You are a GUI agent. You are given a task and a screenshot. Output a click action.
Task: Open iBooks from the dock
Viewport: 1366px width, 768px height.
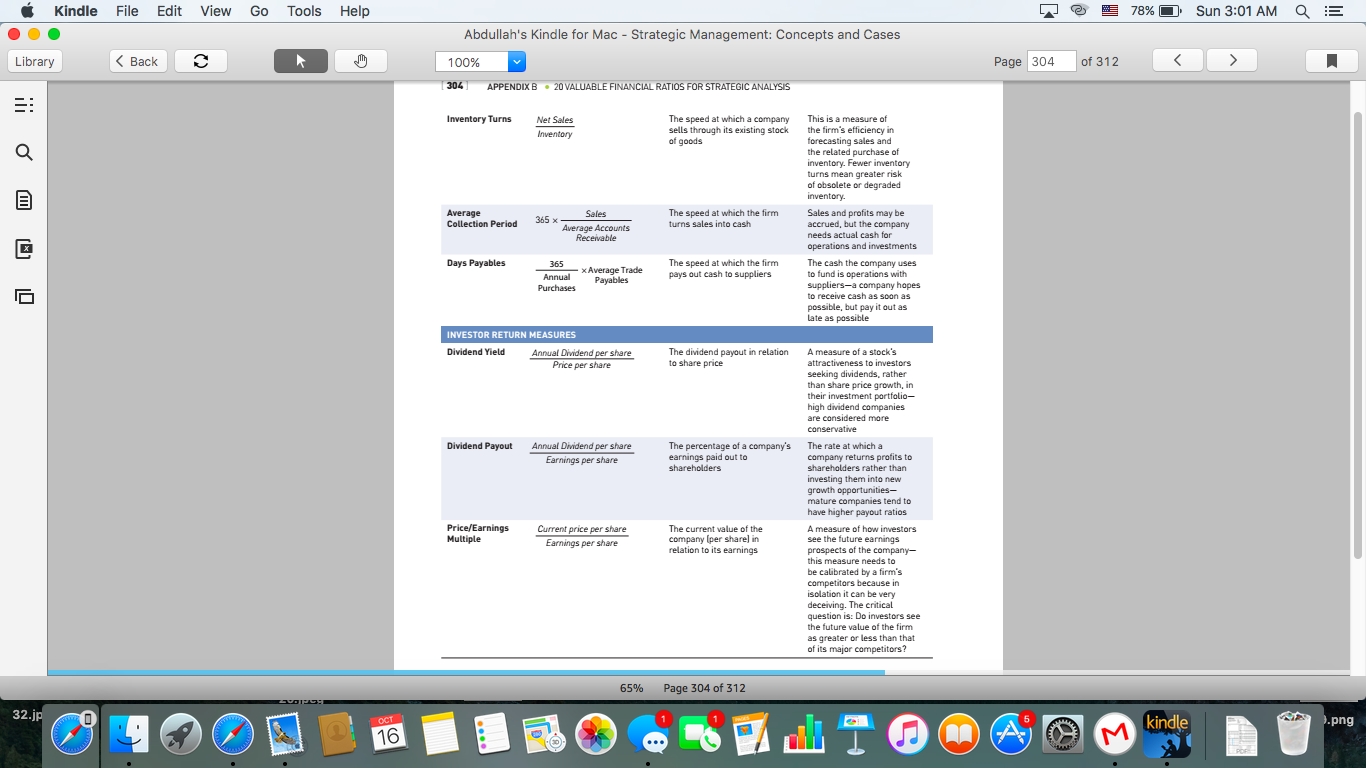pyautogui.click(x=960, y=735)
